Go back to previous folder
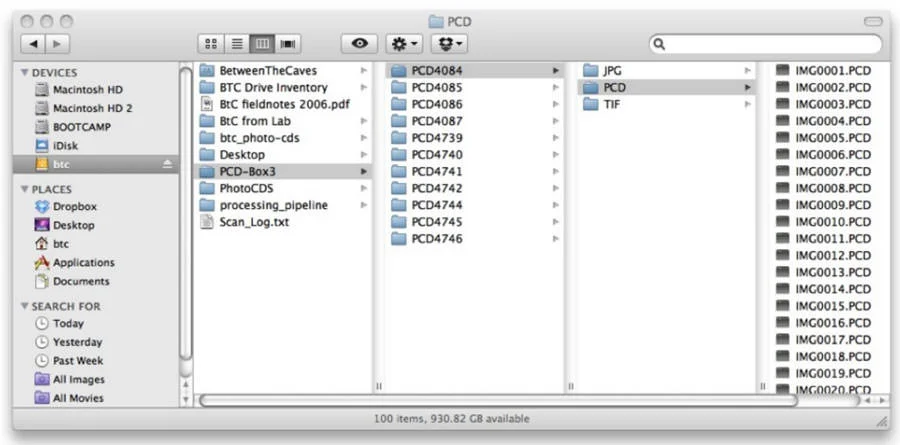Image resolution: width=900 pixels, height=445 pixels. click(33, 44)
